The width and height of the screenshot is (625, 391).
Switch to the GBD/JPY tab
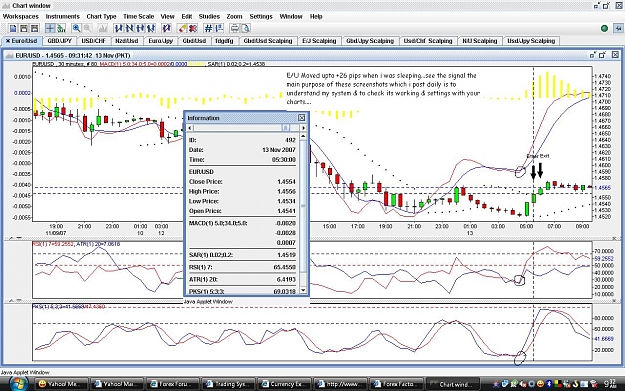[59, 41]
